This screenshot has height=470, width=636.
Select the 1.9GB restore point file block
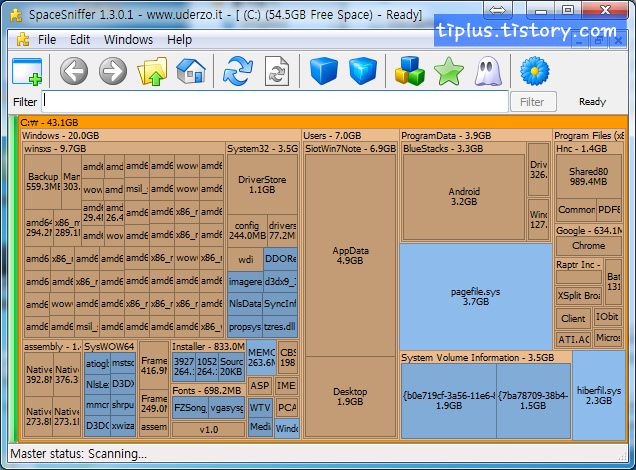(x=449, y=401)
